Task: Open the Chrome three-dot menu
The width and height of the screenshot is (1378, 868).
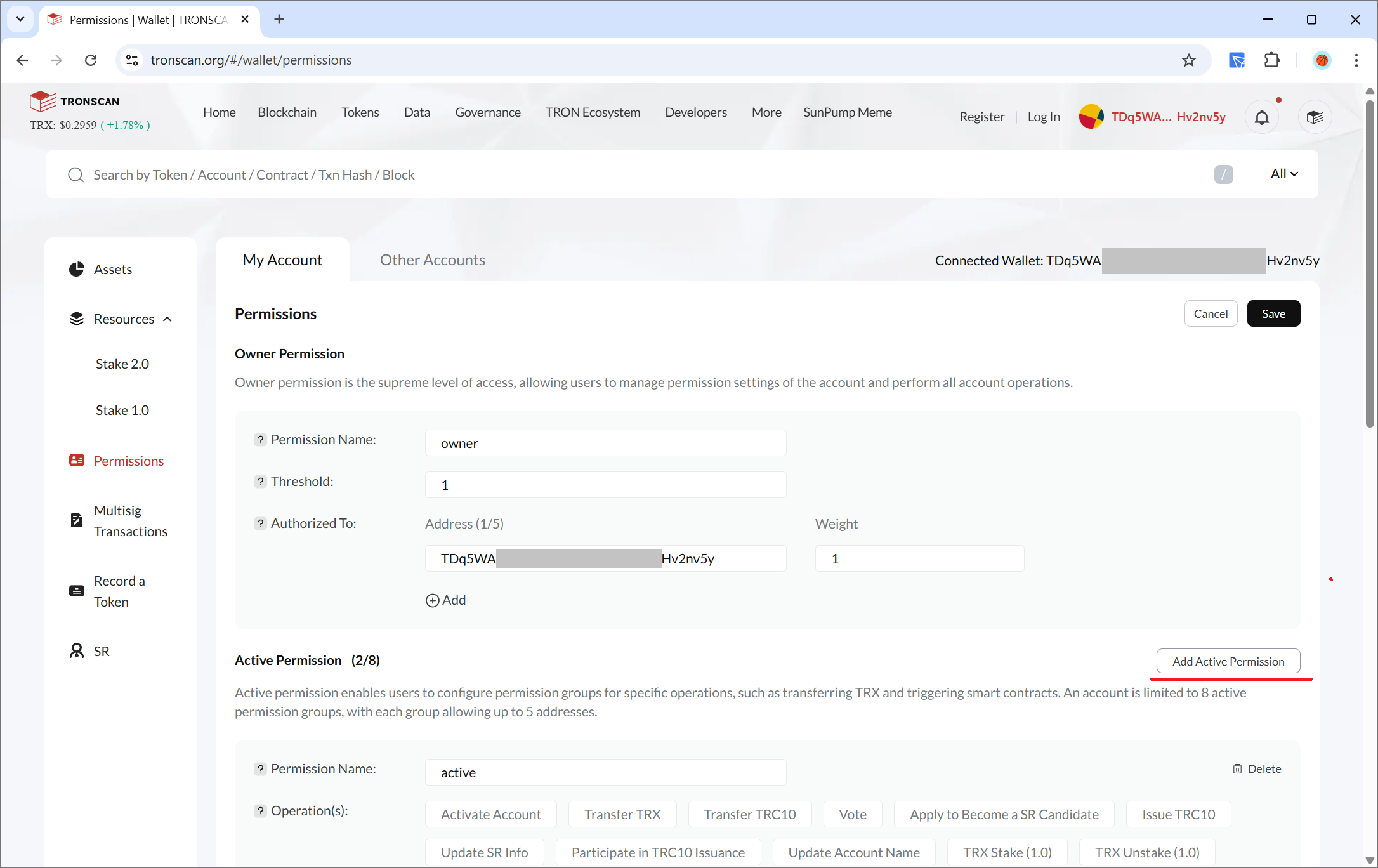Action: pos(1356,60)
